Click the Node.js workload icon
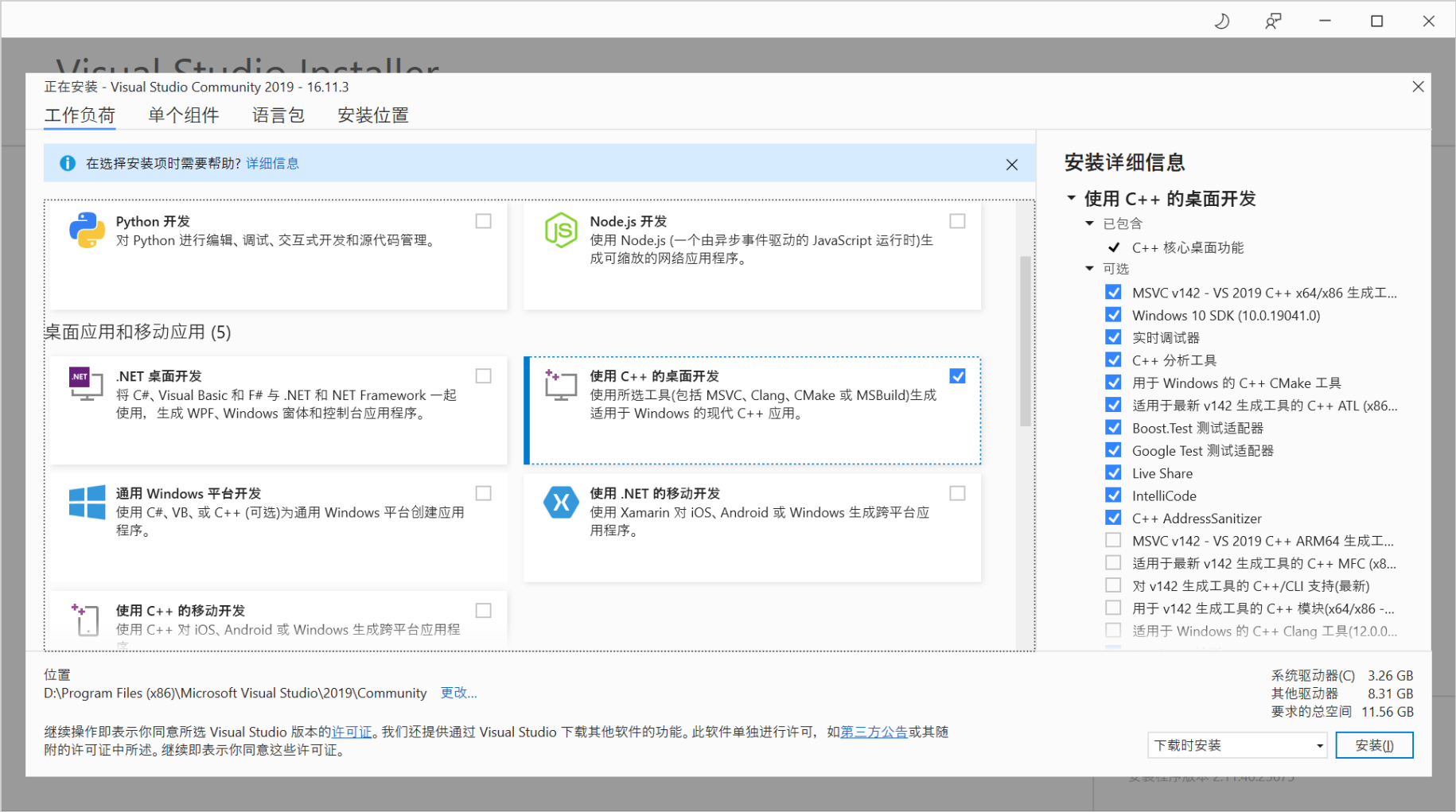Viewport: 1456px width, 812px height. [561, 230]
